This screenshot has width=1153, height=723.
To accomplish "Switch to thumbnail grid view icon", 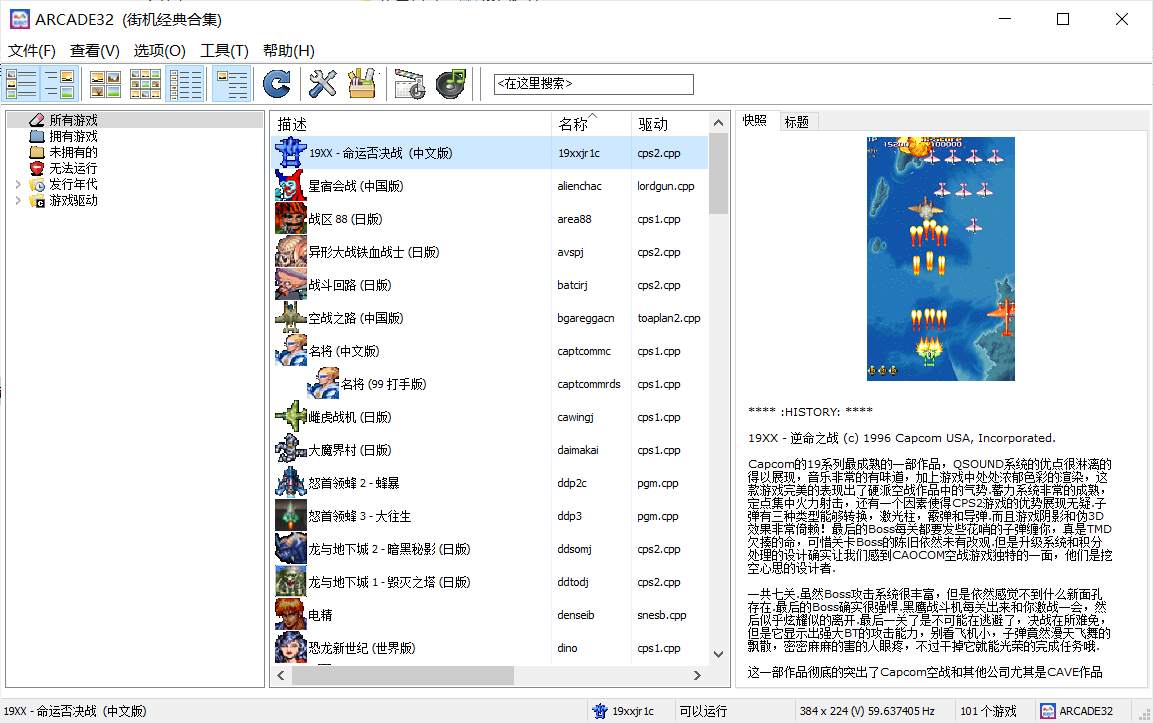I will click(105, 84).
